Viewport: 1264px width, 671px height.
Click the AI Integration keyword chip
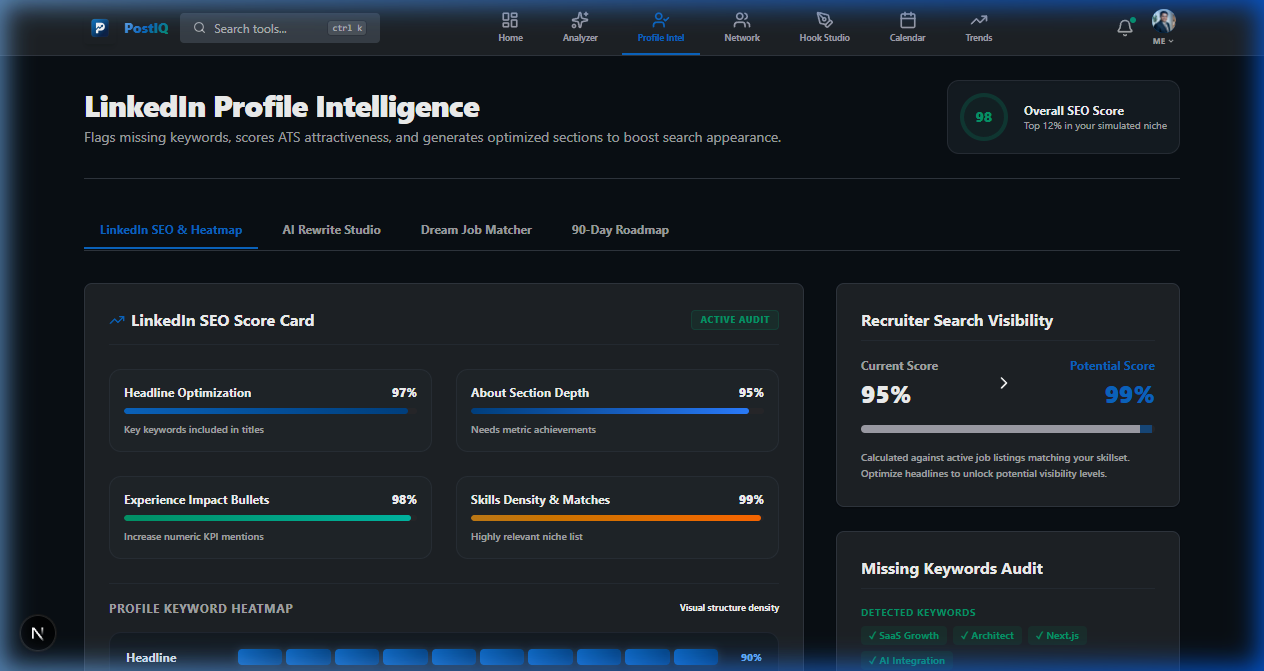[906, 660]
